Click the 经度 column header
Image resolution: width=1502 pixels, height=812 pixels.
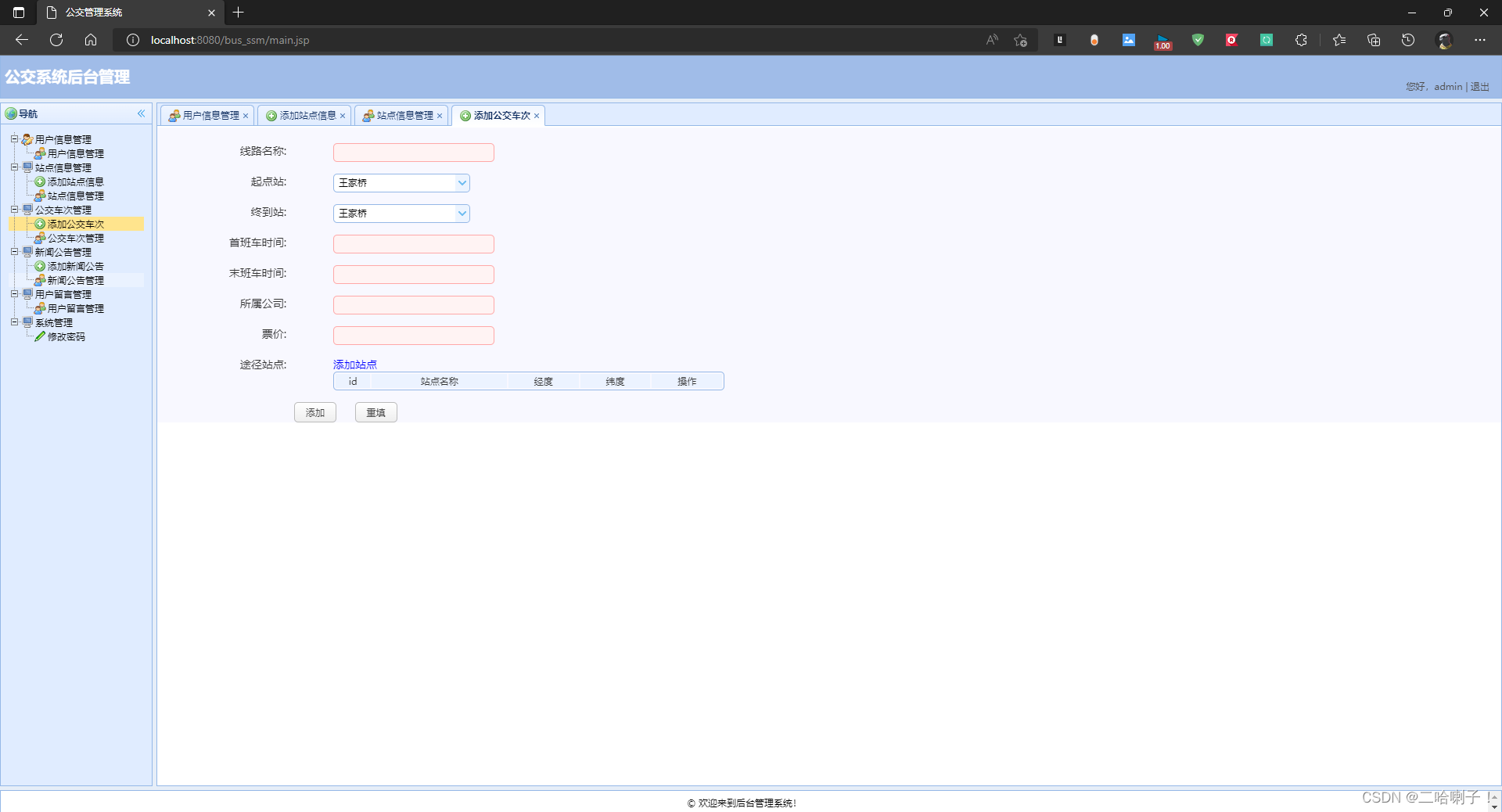tap(544, 382)
